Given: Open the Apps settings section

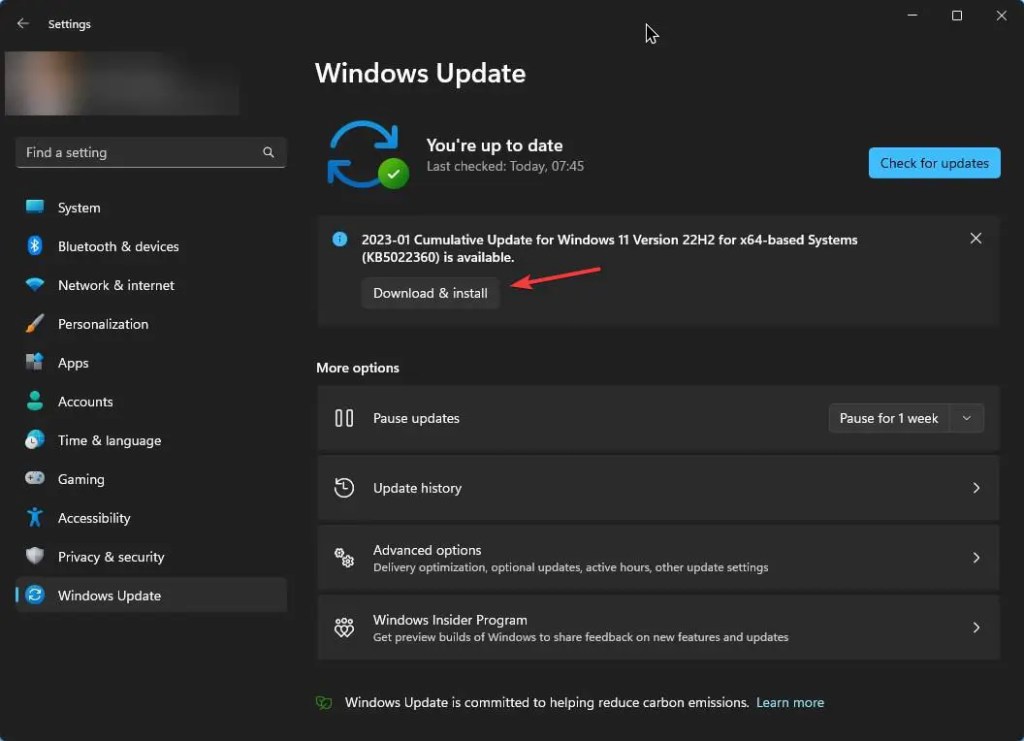Looking at the screenshot, I should tap(151, 363).
